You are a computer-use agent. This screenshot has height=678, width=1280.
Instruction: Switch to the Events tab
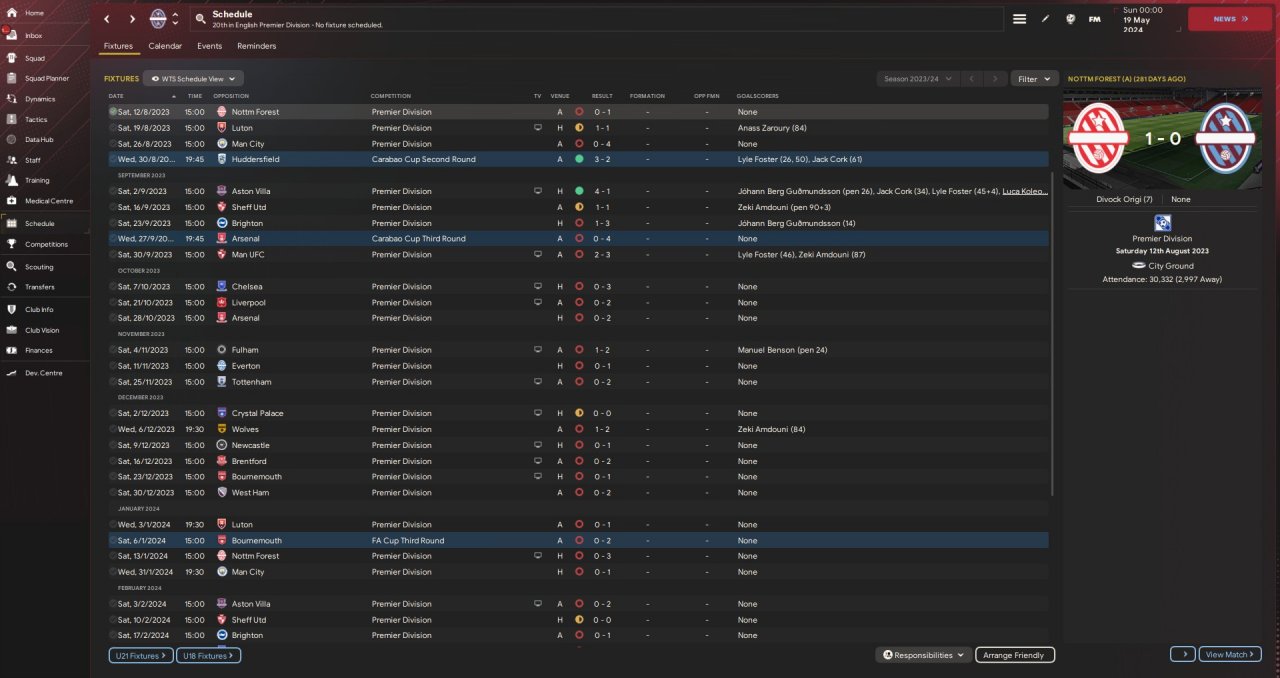tap(209, 46)
